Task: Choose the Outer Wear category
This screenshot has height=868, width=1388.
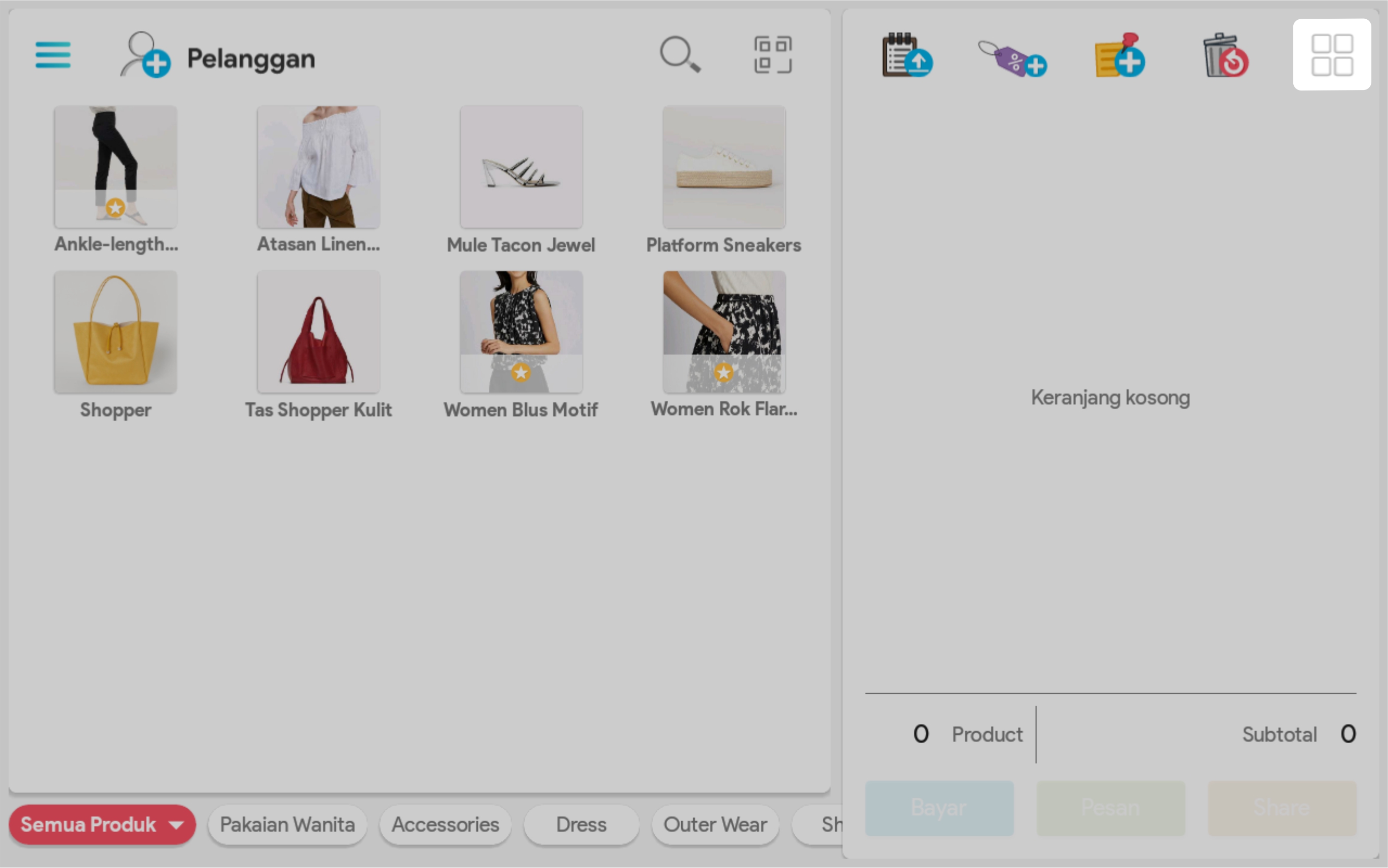Action: (x=715, y=824)
